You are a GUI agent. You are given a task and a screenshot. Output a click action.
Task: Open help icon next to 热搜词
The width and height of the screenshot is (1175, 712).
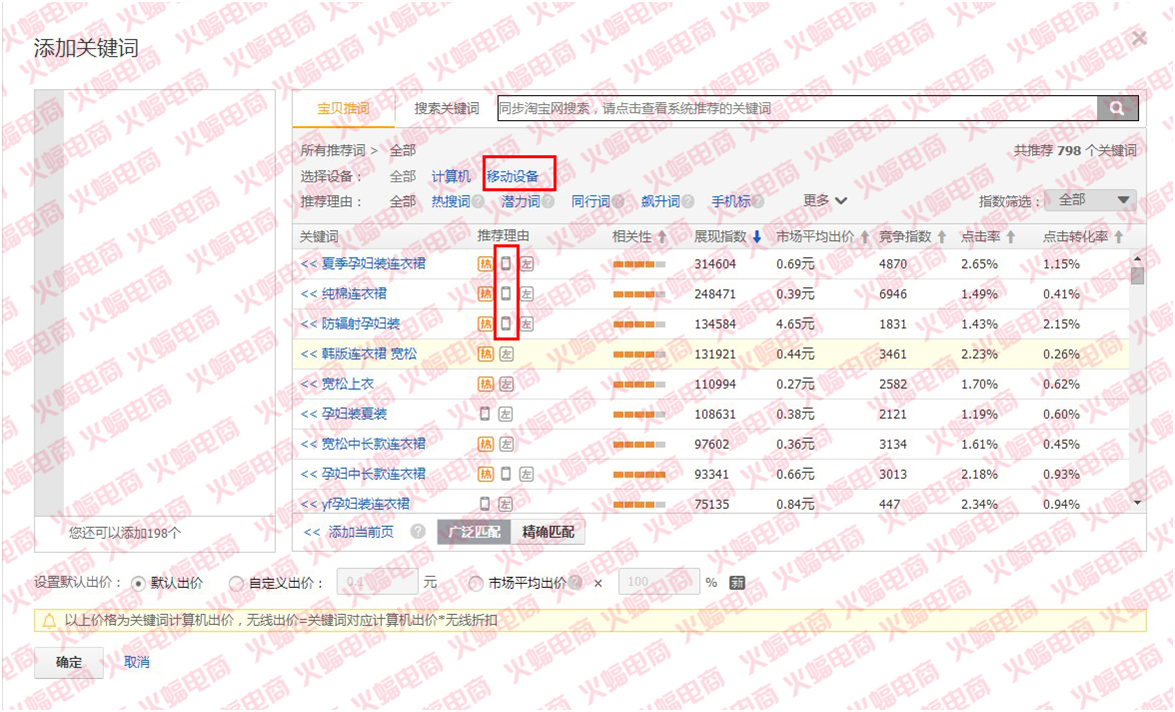pyautogui.click(x=478, y=202)
